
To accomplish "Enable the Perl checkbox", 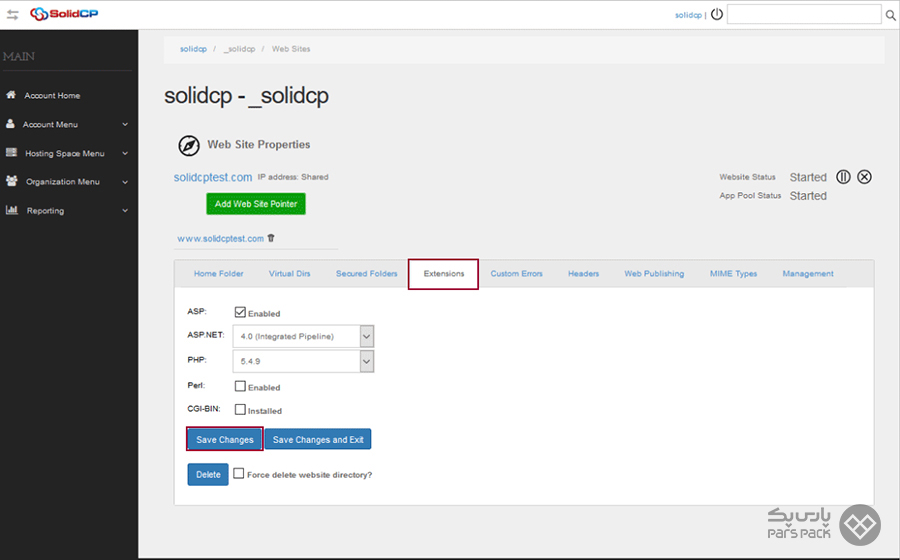I will pyautogui.click(x=240, y=386).
